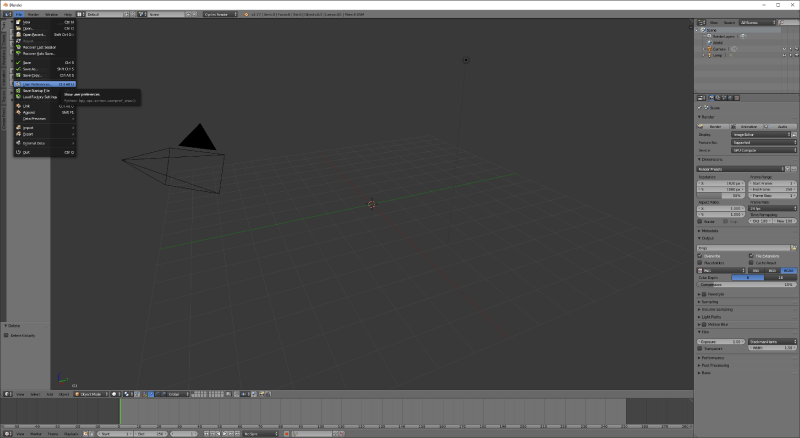Toggle the Overwrite checkbox in Output panel

[700, 255]
